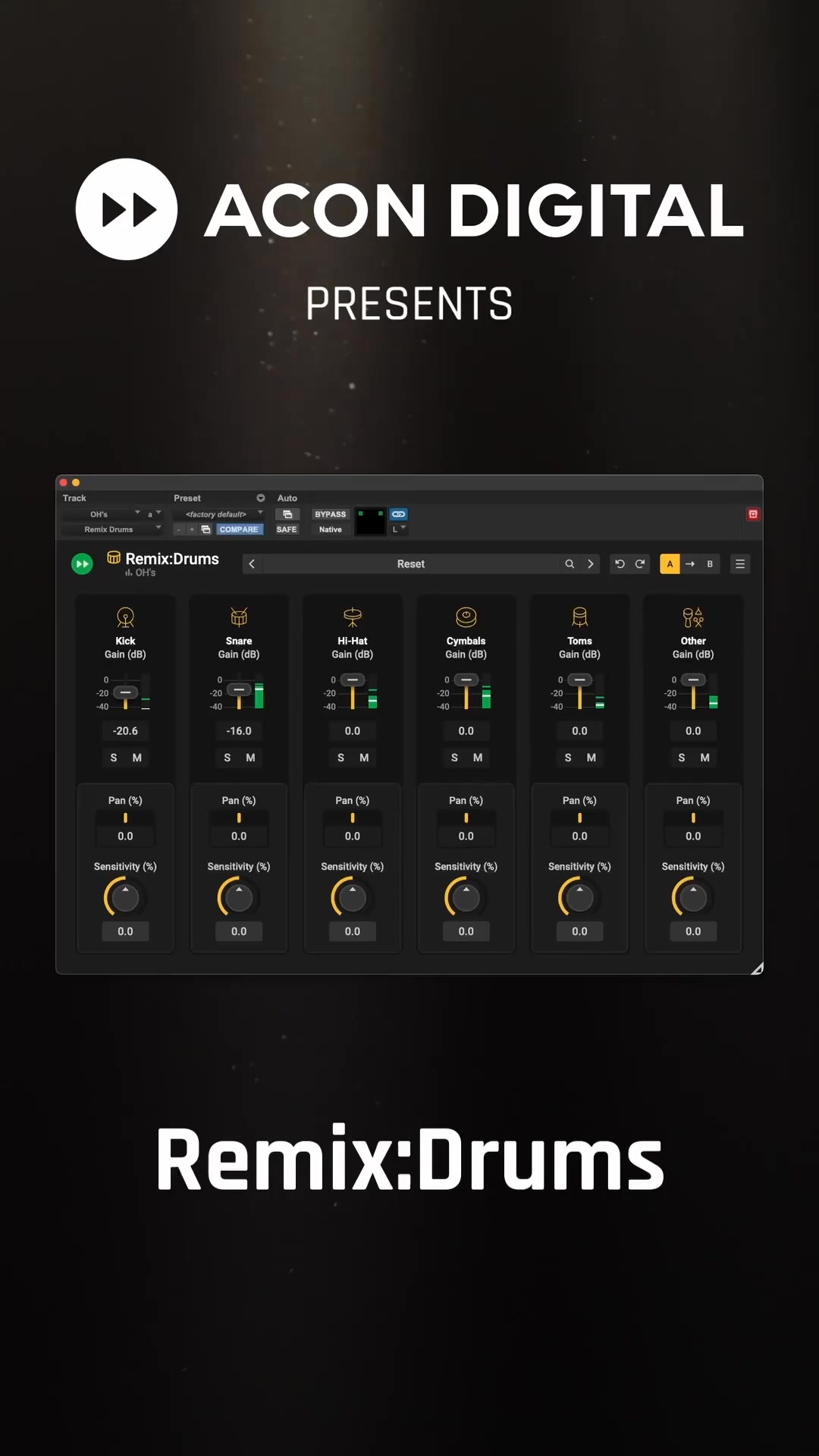819x1456 pixels.
Task: Open the OH's track selector dropdown
Action: click(x=102, y=514)
